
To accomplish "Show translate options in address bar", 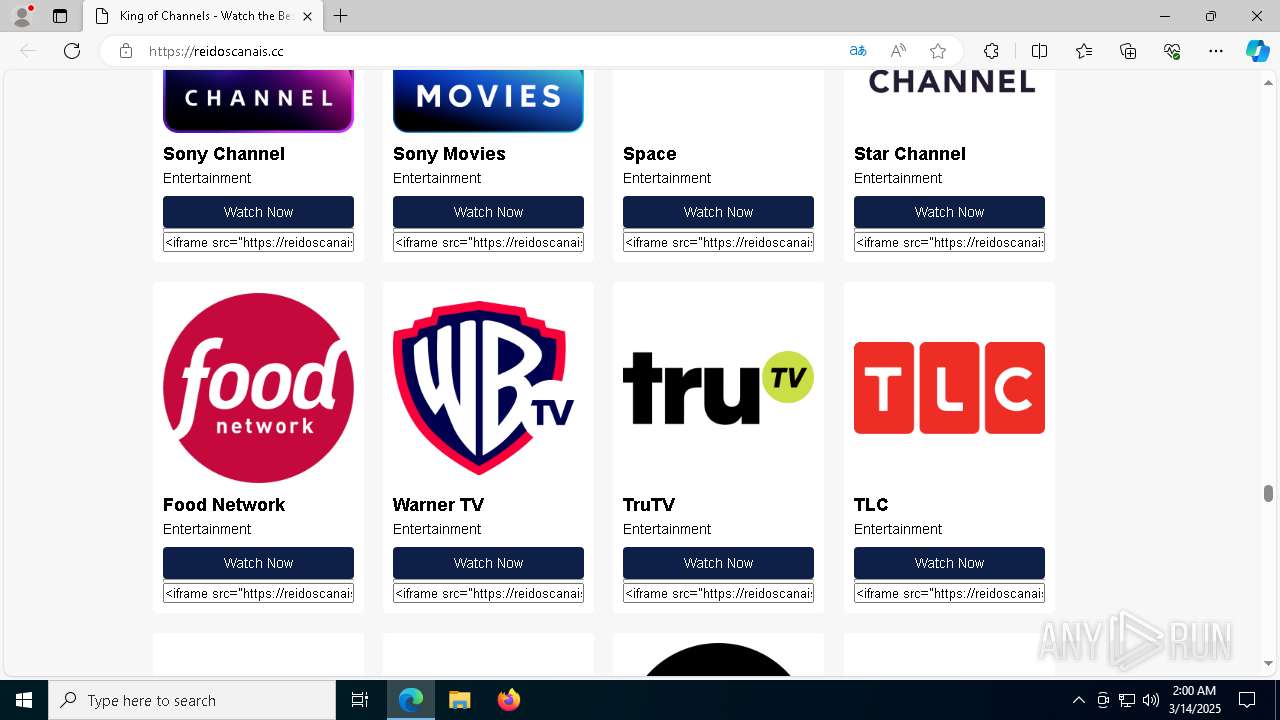I will click(x=858, y=51).
